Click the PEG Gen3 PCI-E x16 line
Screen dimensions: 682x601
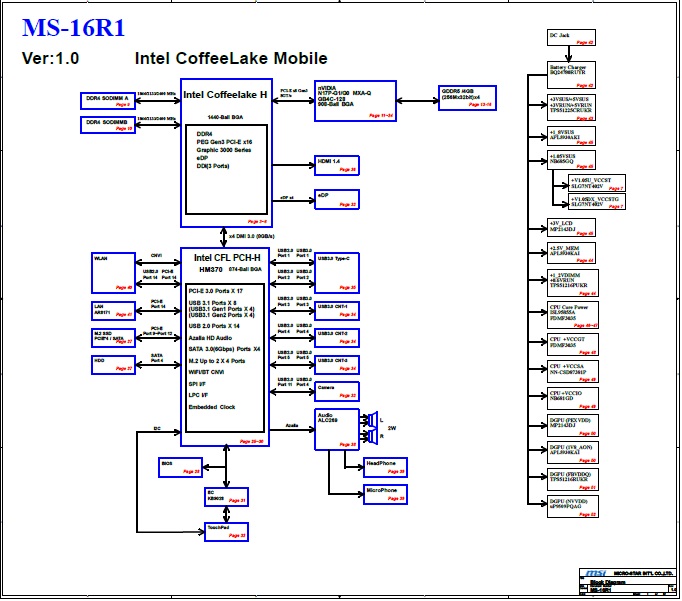(x=224, y=142)
